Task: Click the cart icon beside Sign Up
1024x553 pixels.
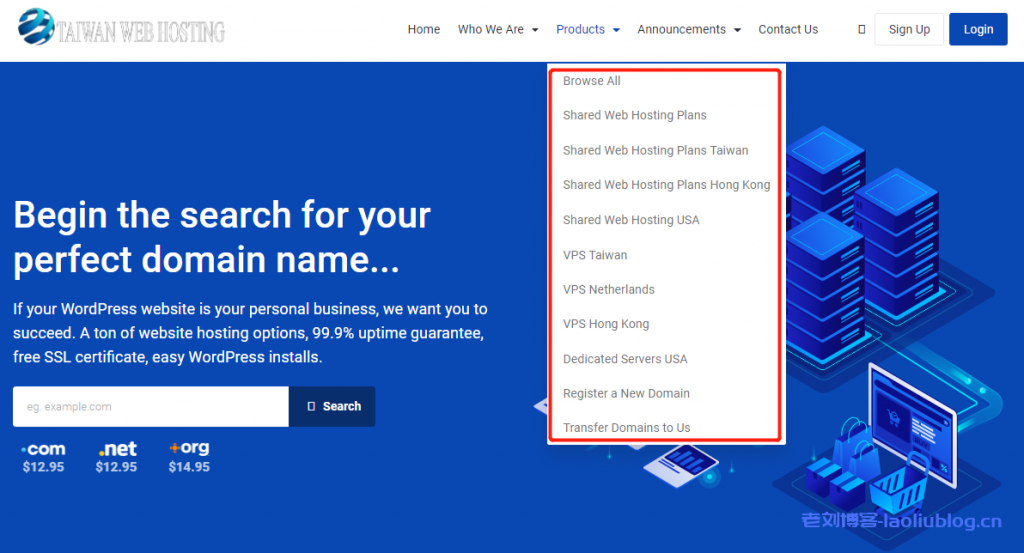Action: pyautogui.click(x=861, y=30)
